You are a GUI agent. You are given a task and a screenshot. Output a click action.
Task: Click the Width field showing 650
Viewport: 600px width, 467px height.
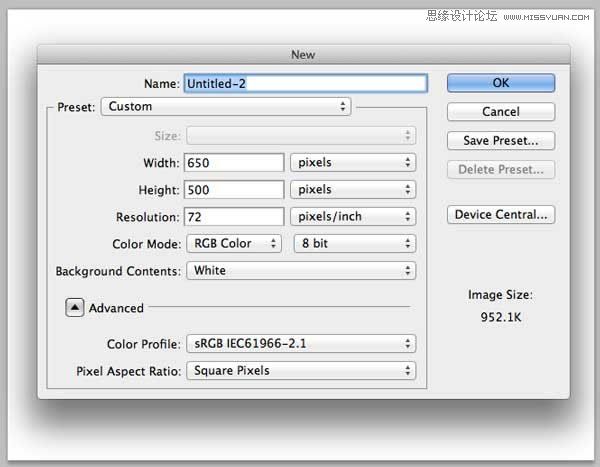234,162
